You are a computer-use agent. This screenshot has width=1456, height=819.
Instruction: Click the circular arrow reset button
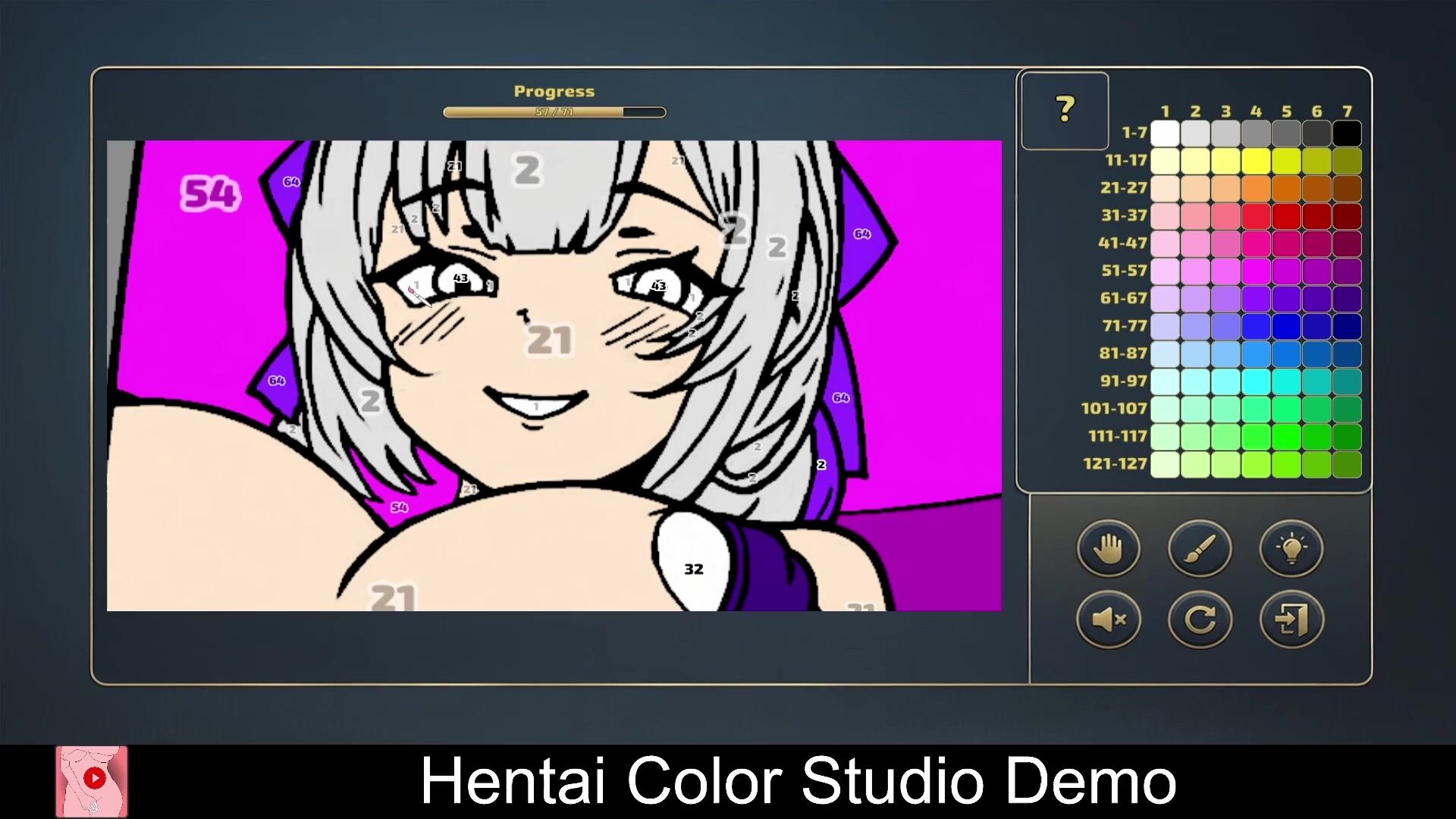[1200, 620]
